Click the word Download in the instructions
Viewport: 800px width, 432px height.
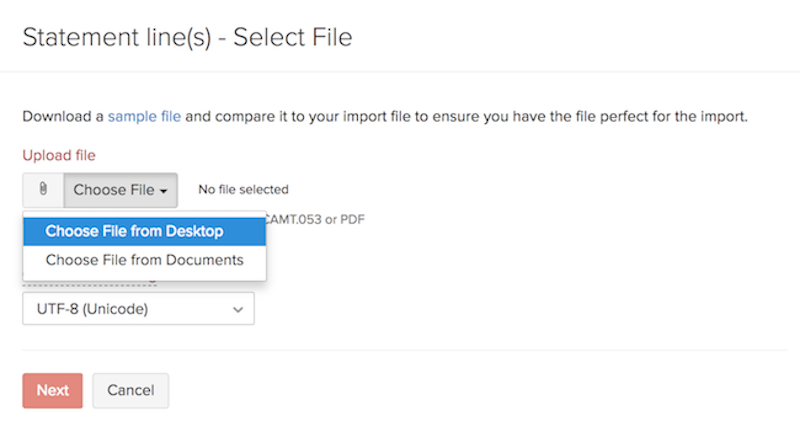[x=62, y=116]
